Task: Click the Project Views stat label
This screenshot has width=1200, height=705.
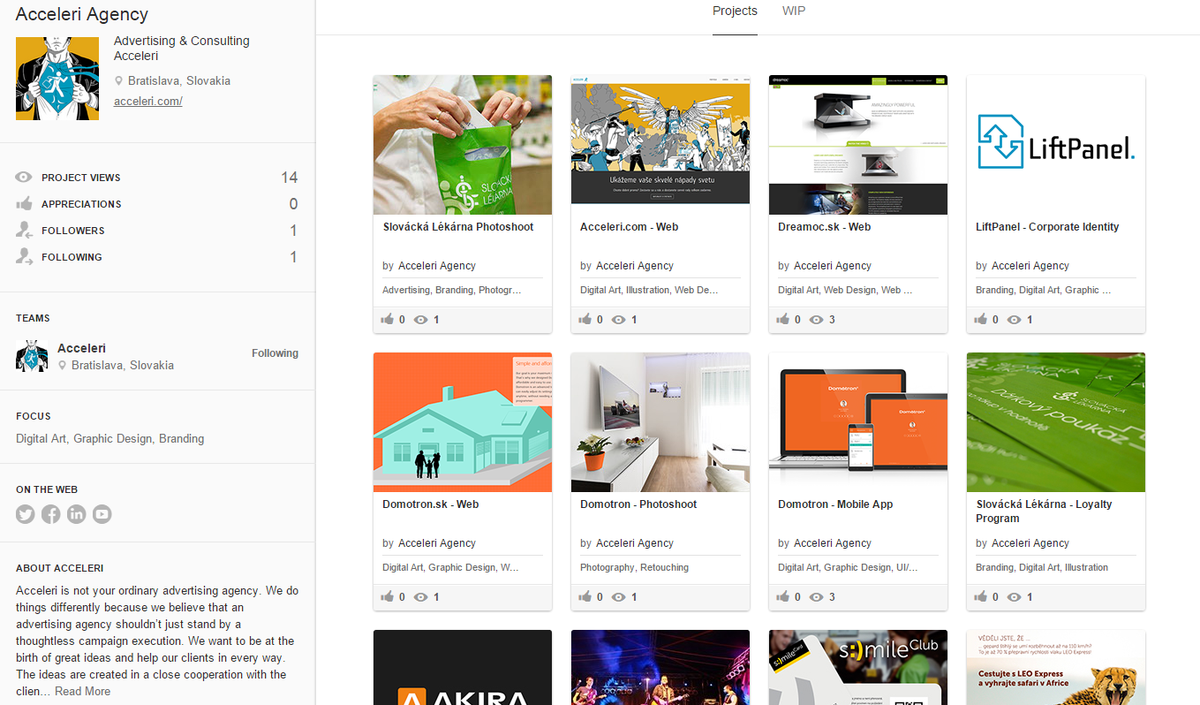Action: coord(81,178)
